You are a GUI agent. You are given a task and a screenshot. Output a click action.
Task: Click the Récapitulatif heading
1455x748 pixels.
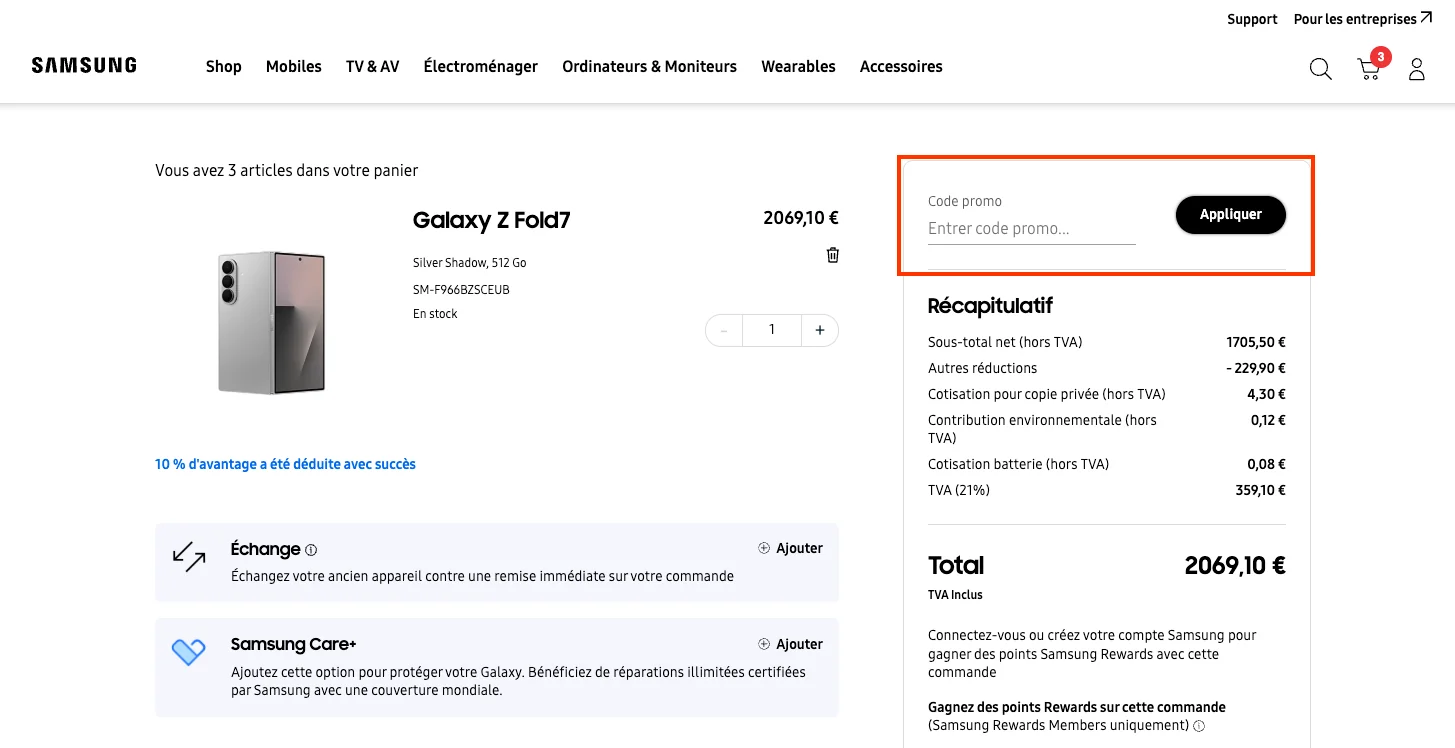(990, 306)
